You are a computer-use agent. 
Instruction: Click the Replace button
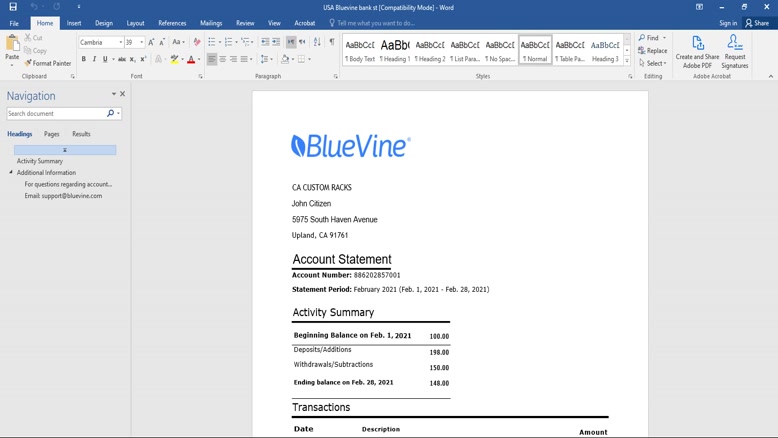click(653, 51)
